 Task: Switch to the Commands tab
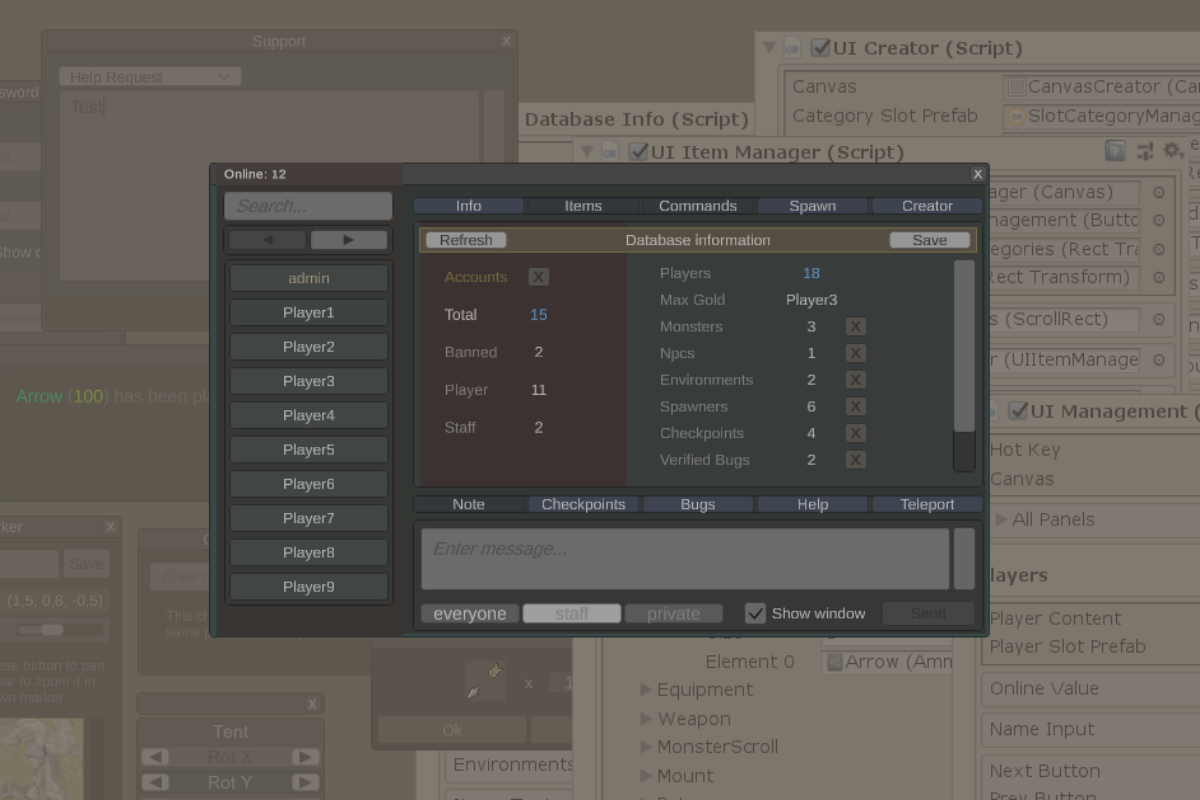pos(698,206)
